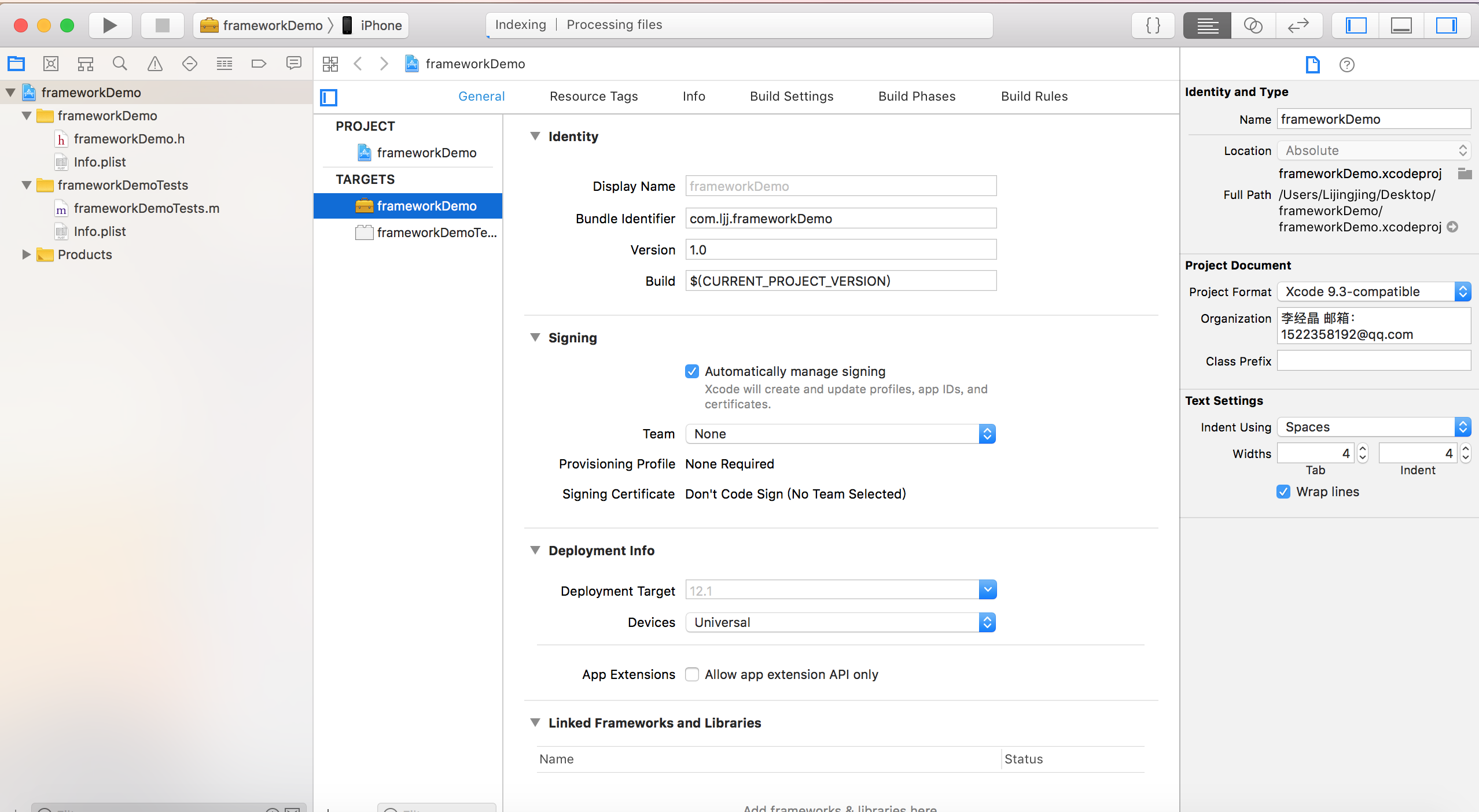Open the Build Phases tab

pyautogui.click(x=917, y=96)
